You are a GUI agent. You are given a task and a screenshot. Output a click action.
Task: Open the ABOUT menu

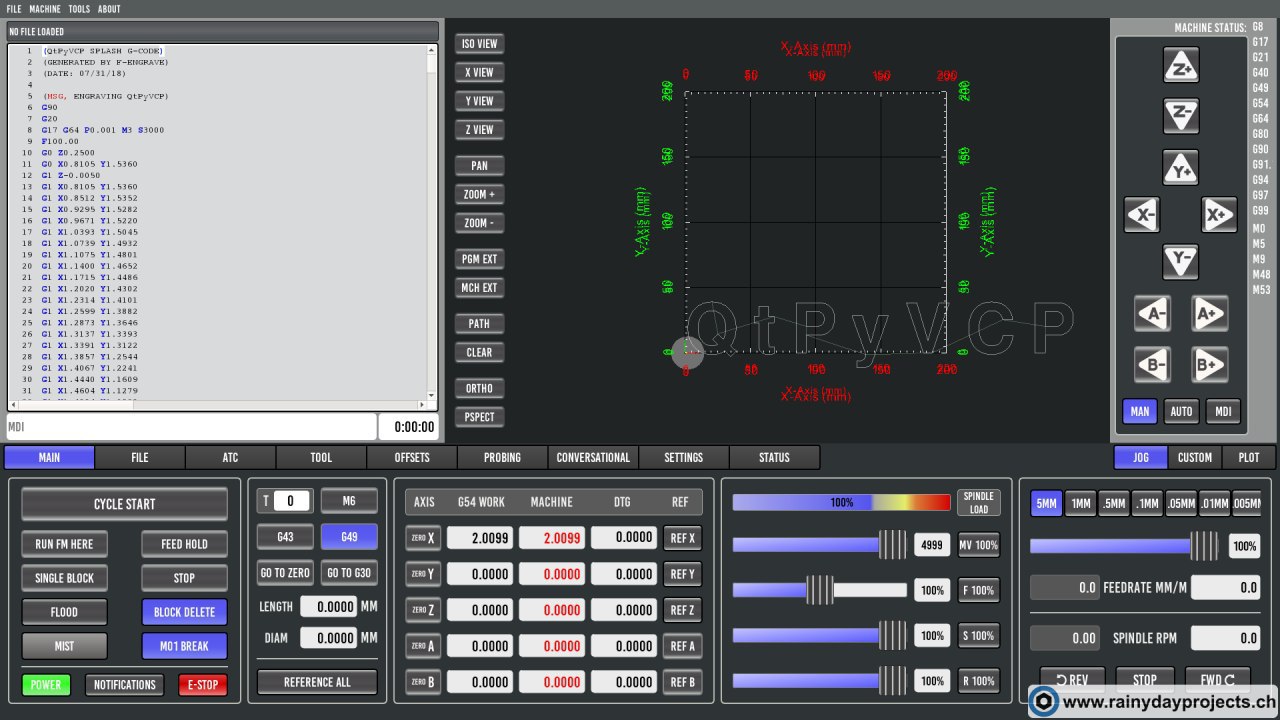[x=109, y=9]
